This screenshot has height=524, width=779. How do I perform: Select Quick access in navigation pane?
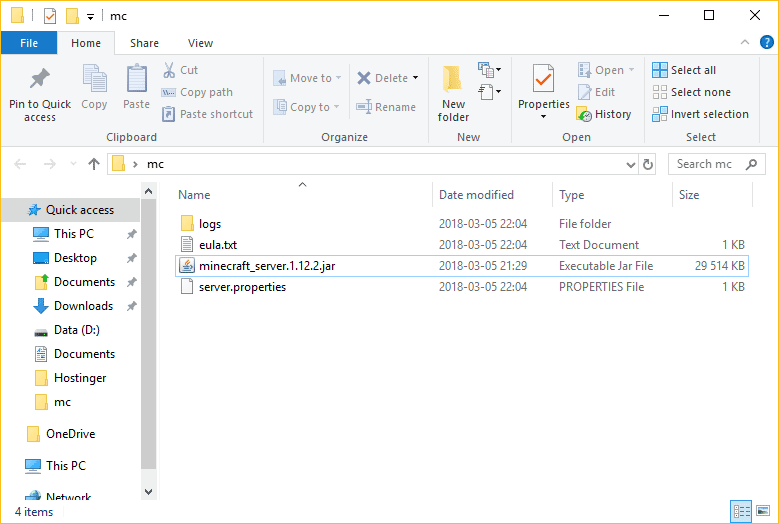pyautogui.click(x=71, y=210)
